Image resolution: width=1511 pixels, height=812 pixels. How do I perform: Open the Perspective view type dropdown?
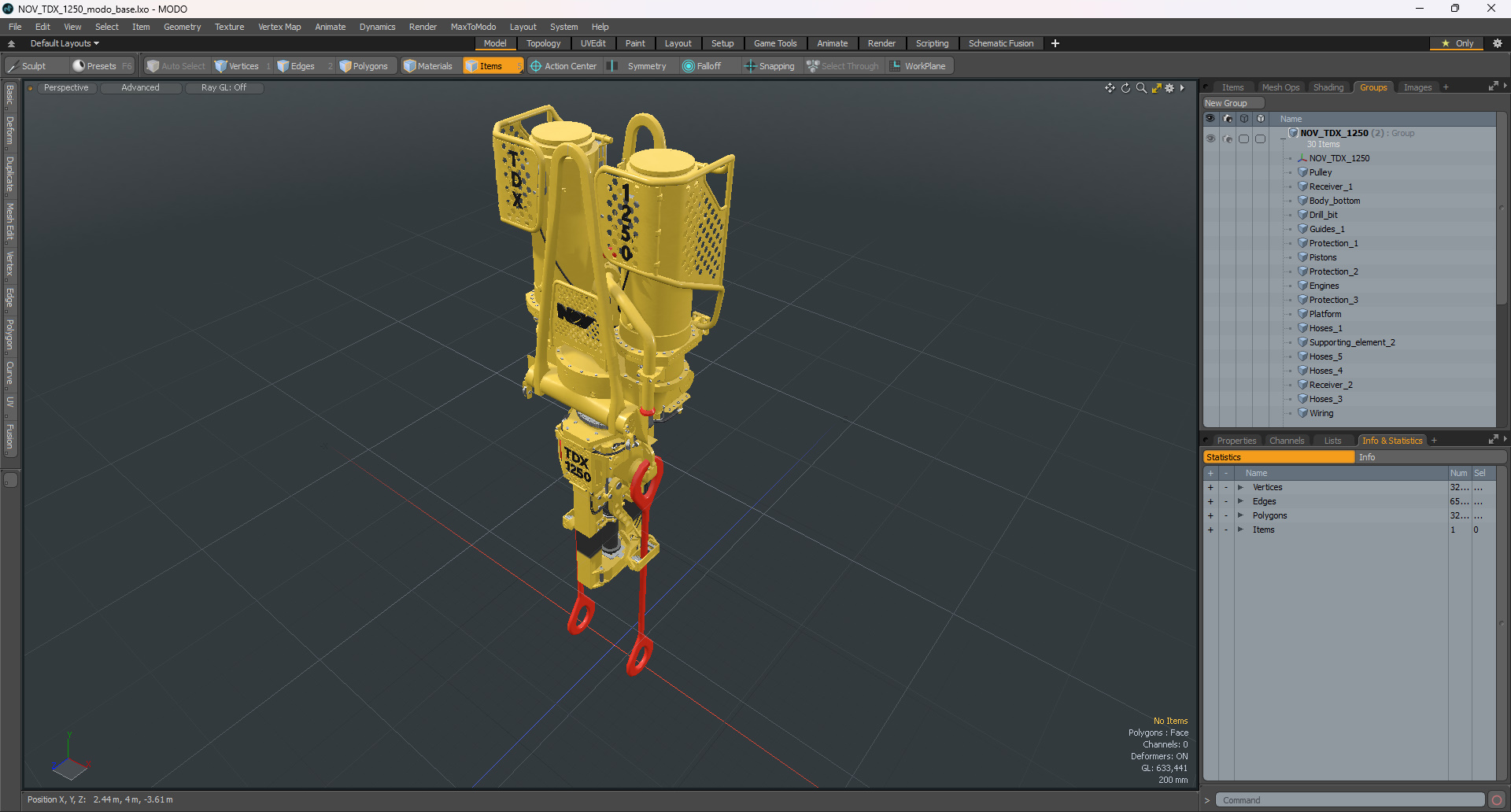pos(66,88)
